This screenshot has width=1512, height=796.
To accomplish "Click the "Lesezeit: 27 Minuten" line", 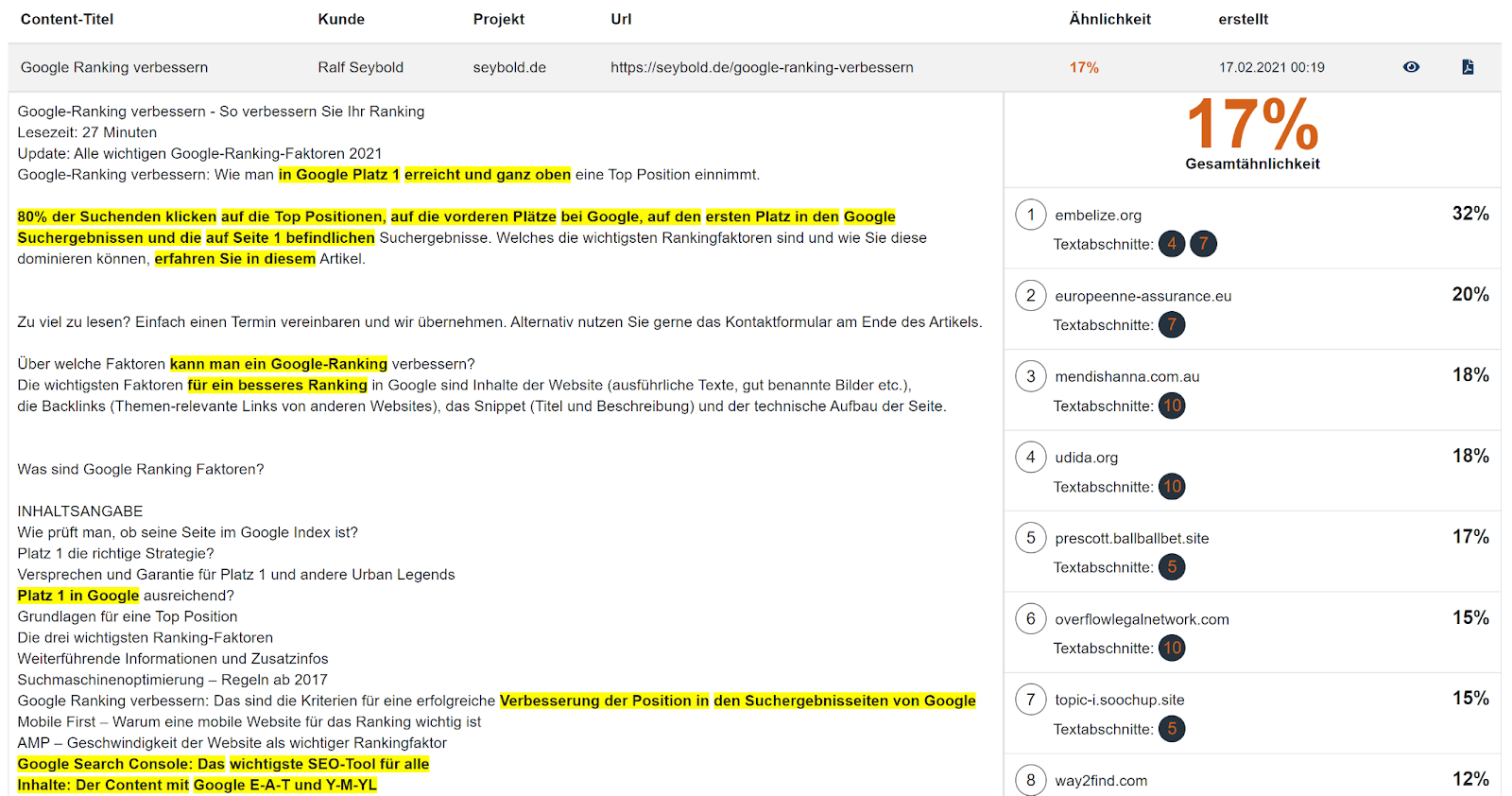I will point(87,132).
